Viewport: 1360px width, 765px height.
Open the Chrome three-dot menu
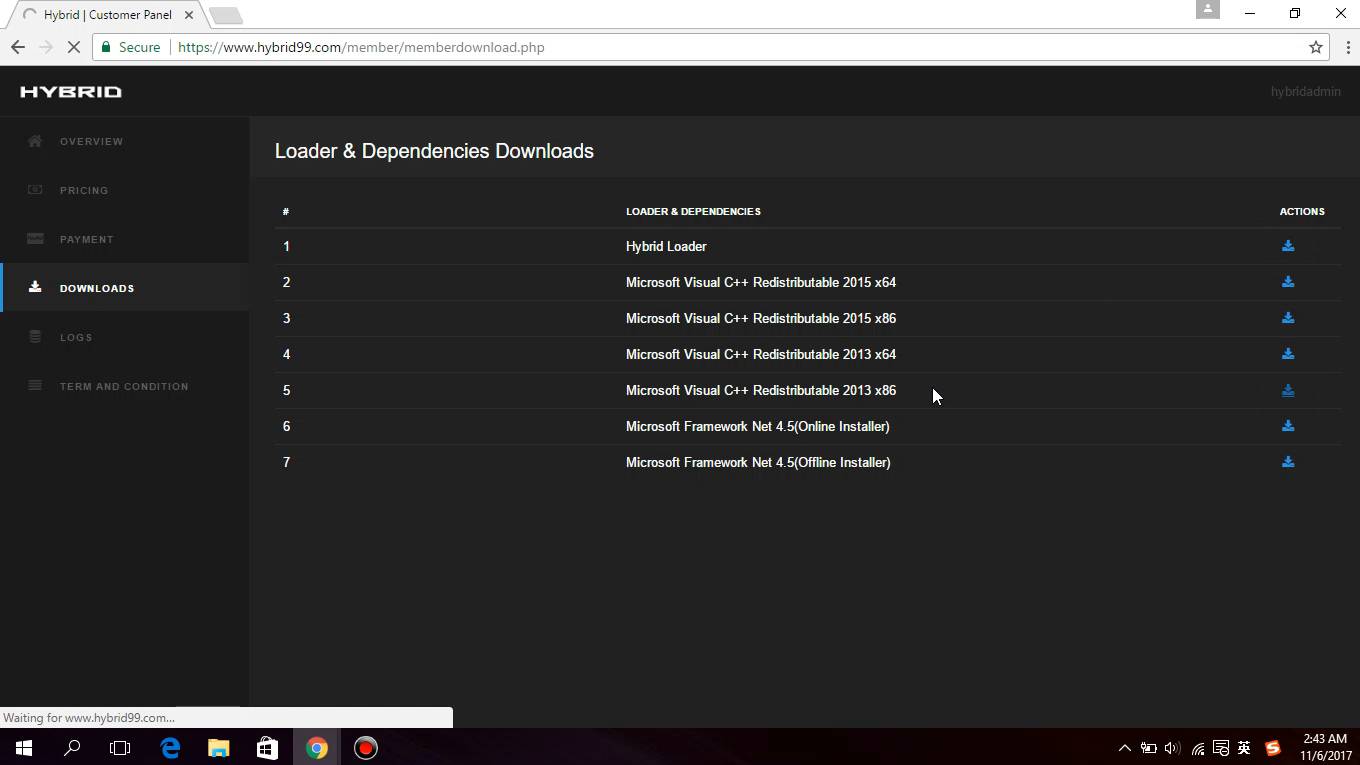click(x=1348, y=47)
